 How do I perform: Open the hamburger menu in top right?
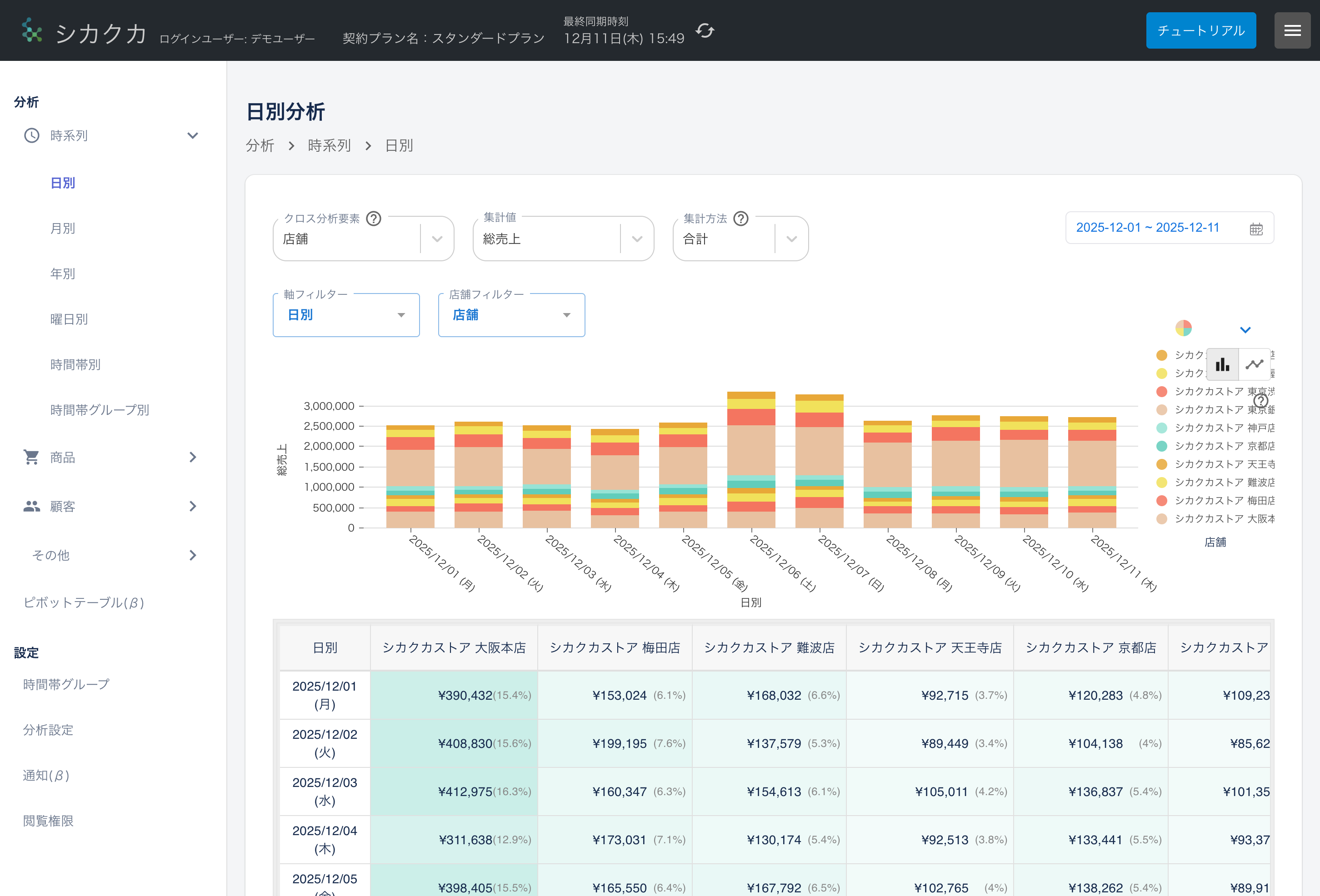tap(1292, 30)
